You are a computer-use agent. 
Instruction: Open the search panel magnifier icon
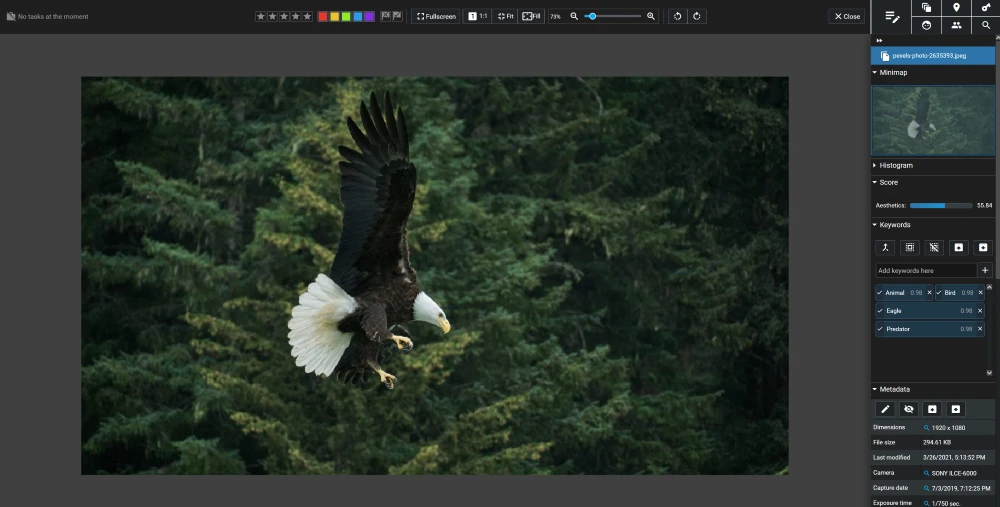986,25
